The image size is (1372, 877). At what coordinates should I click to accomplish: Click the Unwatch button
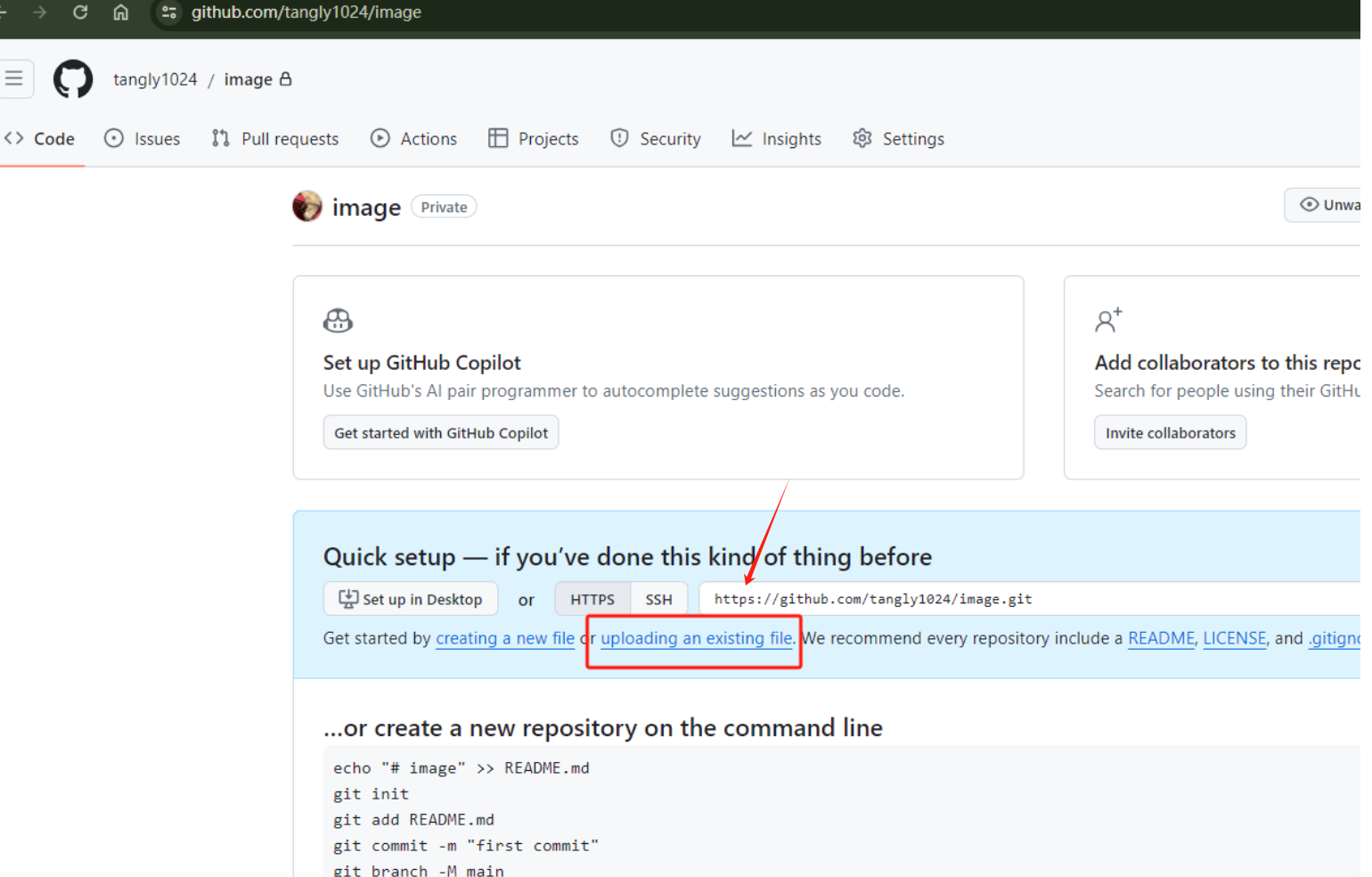pyautogui.click(x=1323, y=205)
